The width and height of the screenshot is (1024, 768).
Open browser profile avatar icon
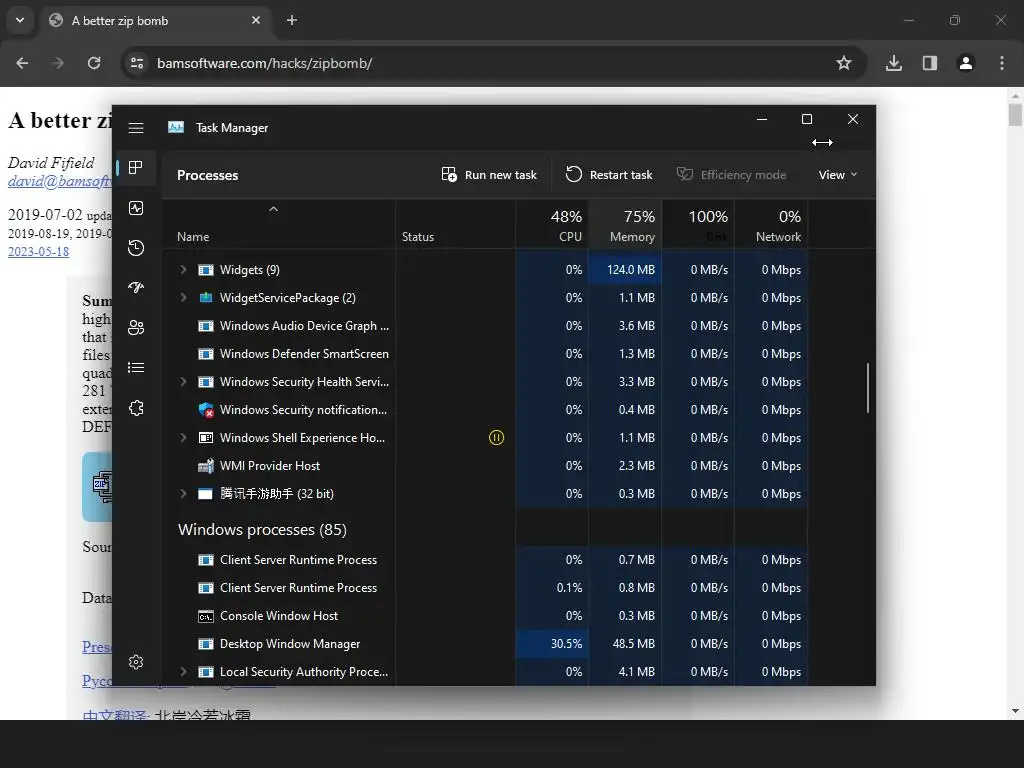pos(966,63)
